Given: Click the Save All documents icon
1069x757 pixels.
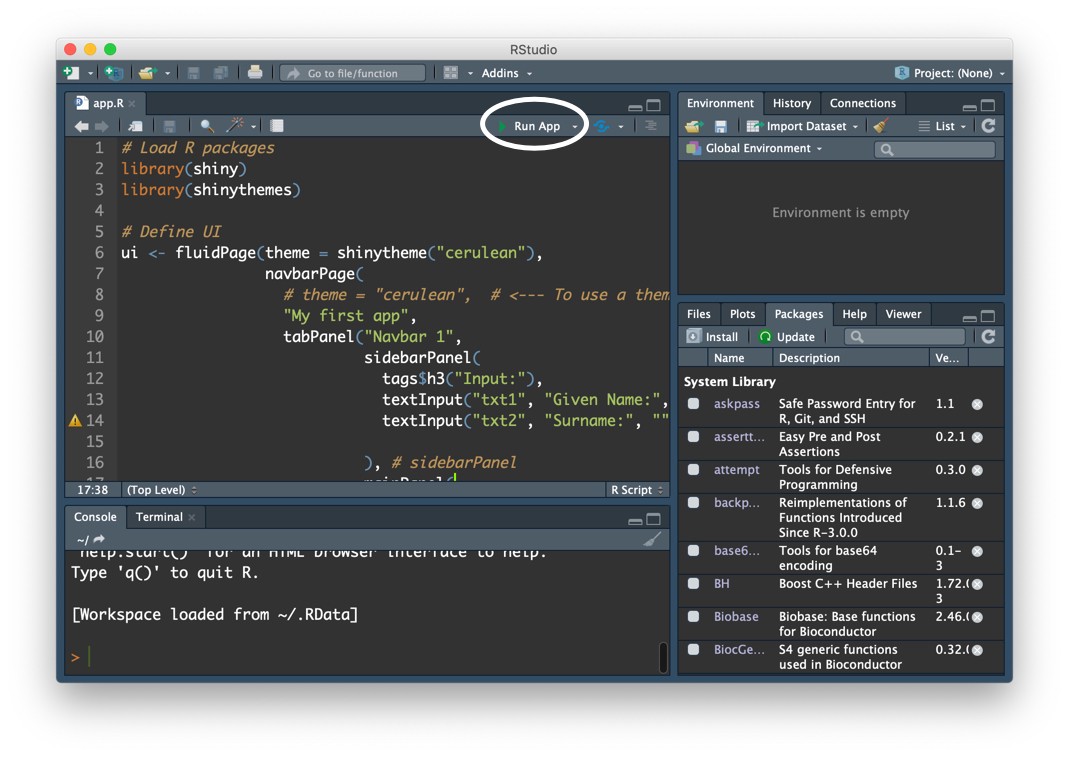Looking at the screenshot, I should tap(221, 72).
